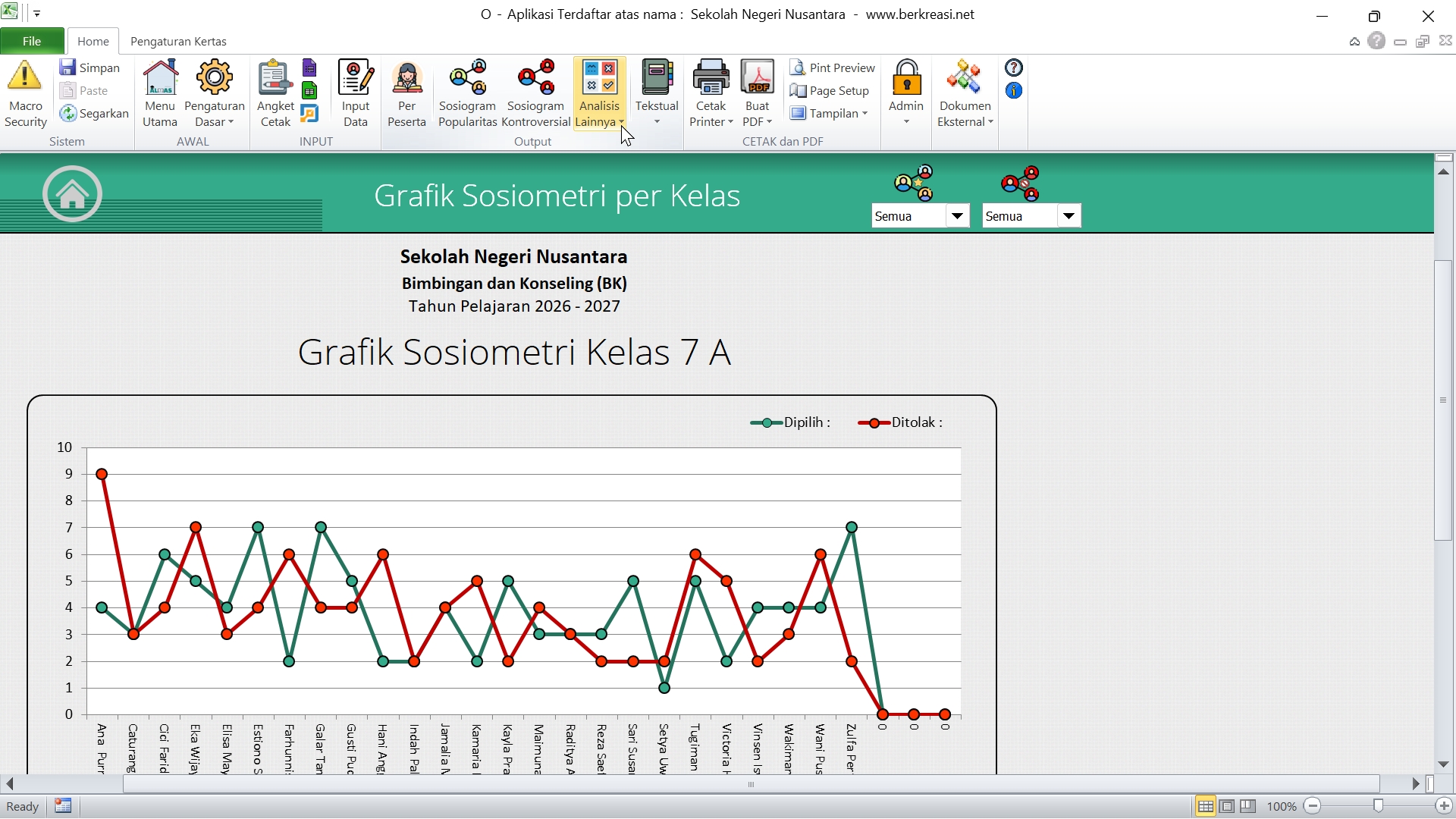Screen dimensions: 1456x819
Task: Open Sosiogram Popularitas view
Action: 467,78
